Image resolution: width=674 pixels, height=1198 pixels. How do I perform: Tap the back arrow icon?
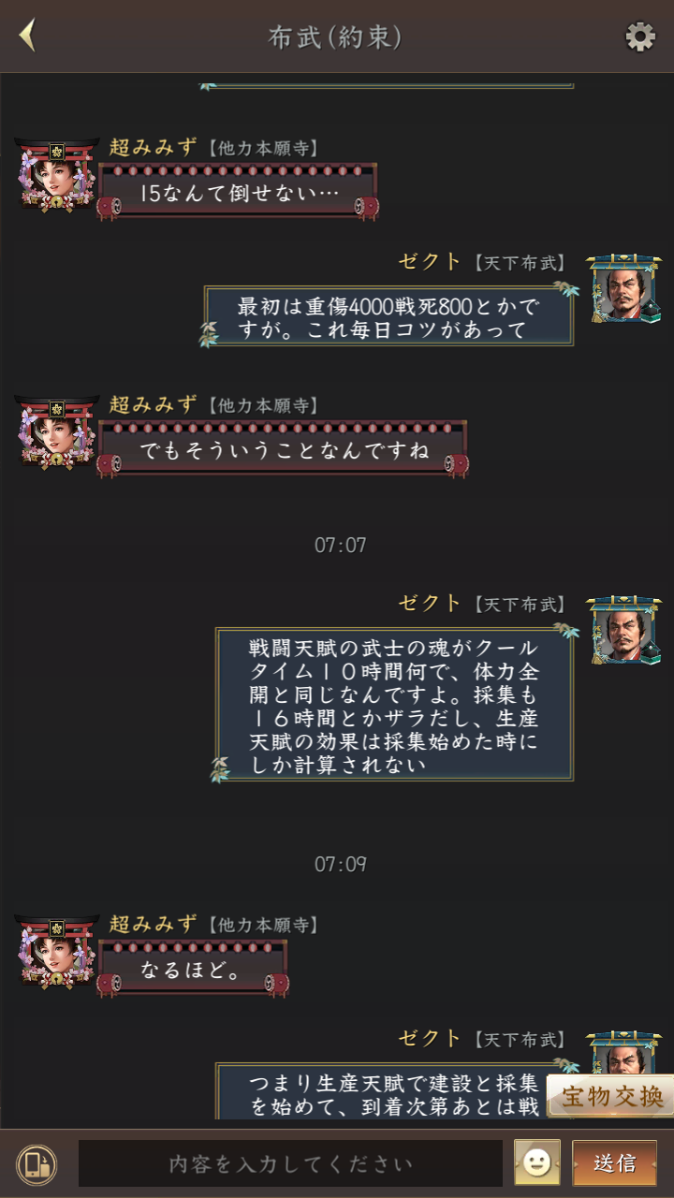point(28,35)
